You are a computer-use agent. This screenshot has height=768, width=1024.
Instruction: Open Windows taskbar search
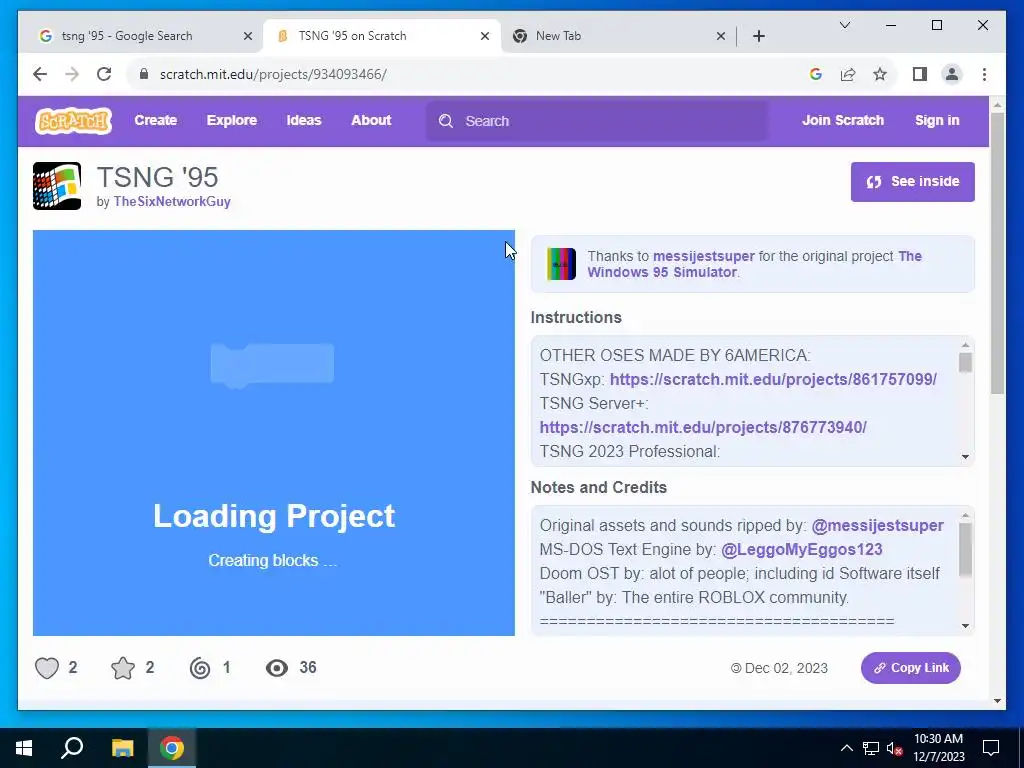point(72,748)
